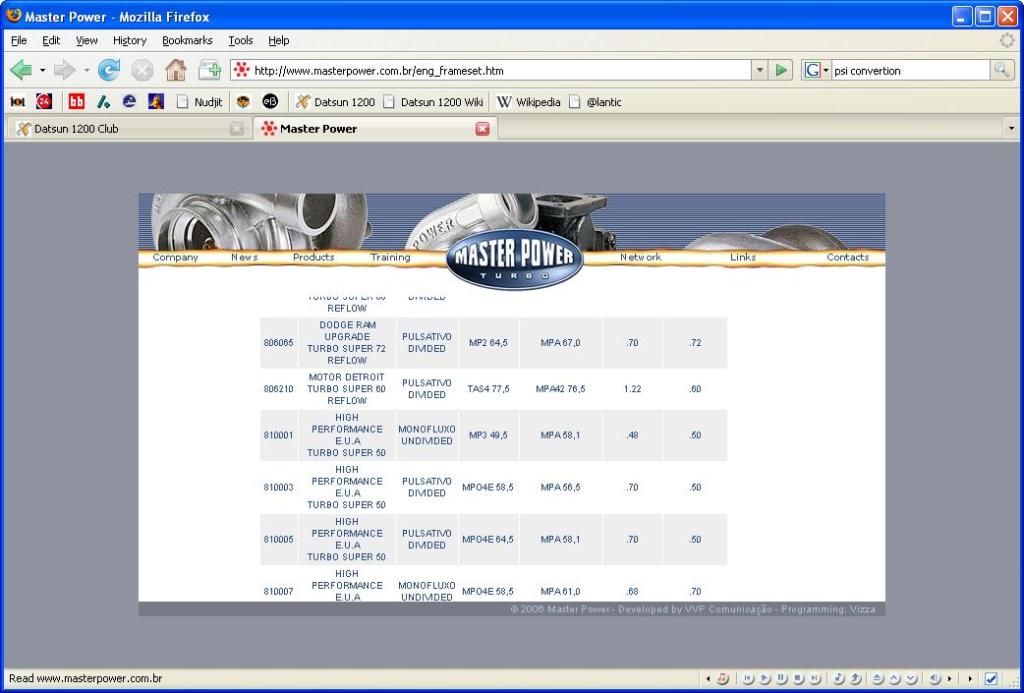This screenshot has height=693, width=1024.
Task: Open the Wikipedia bookmark
Action: 528,102
